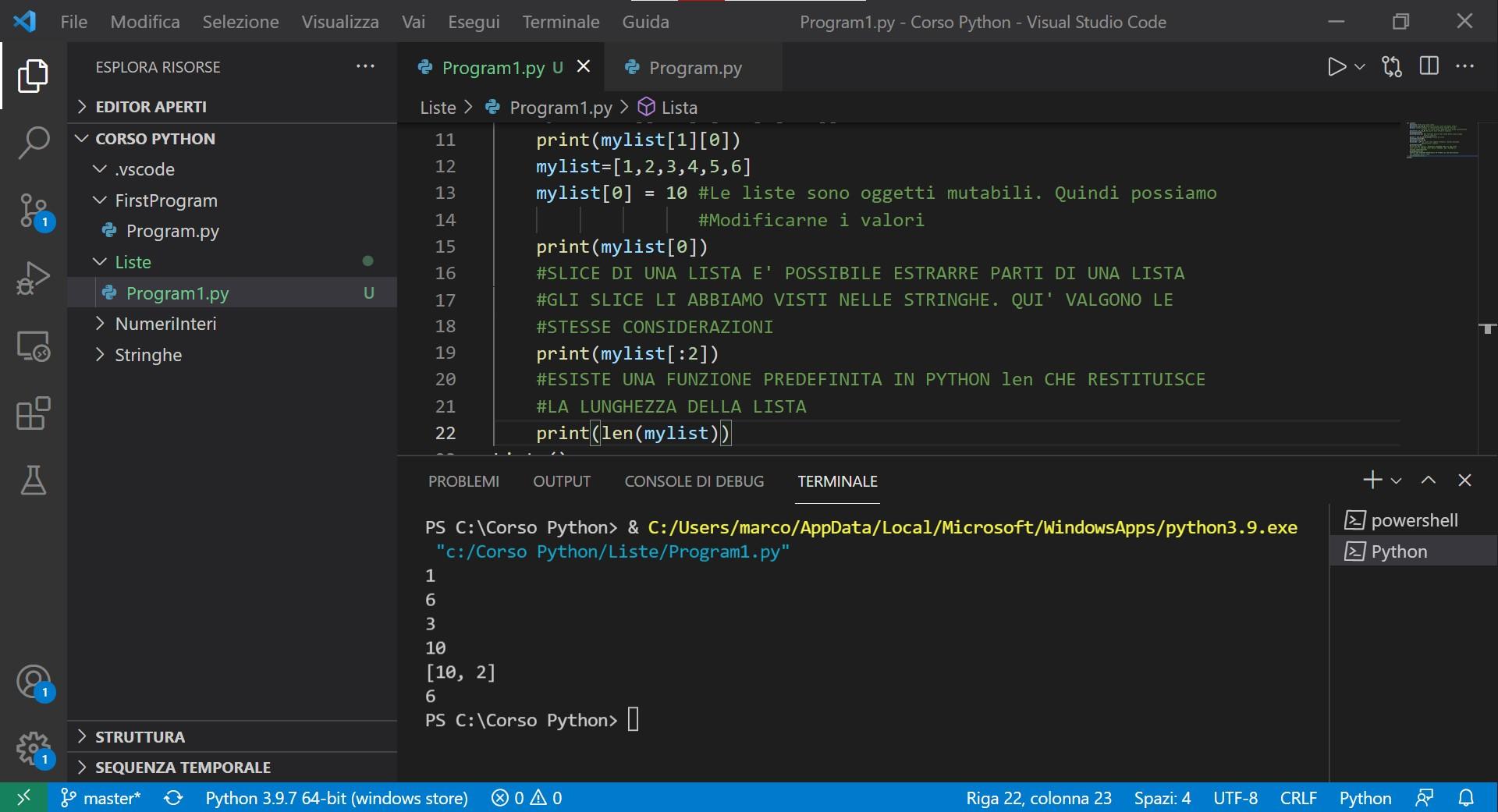Expand the STRUTTURA section

(x=233, y=737)
